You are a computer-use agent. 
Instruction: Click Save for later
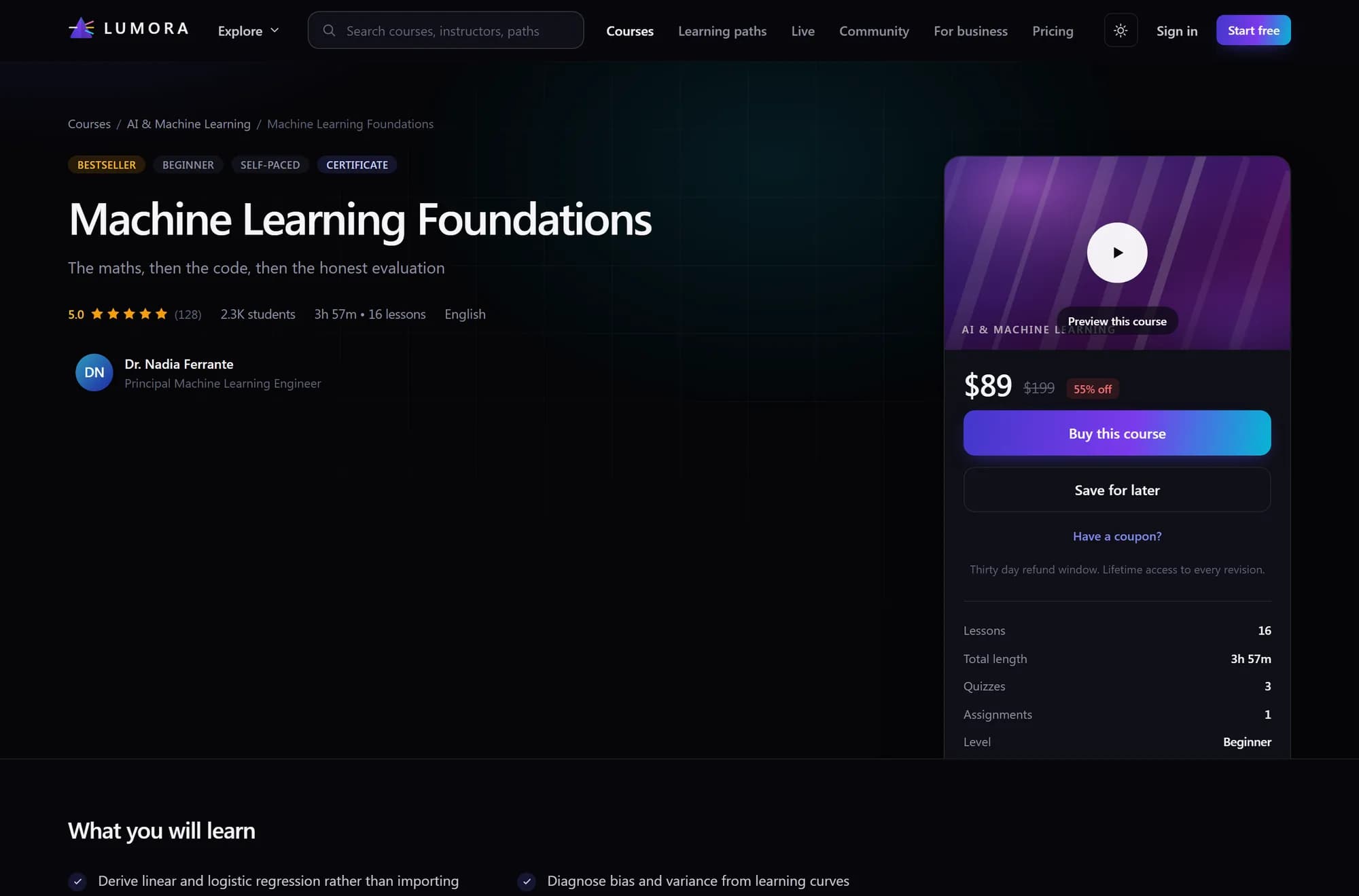click(1117, 489)
